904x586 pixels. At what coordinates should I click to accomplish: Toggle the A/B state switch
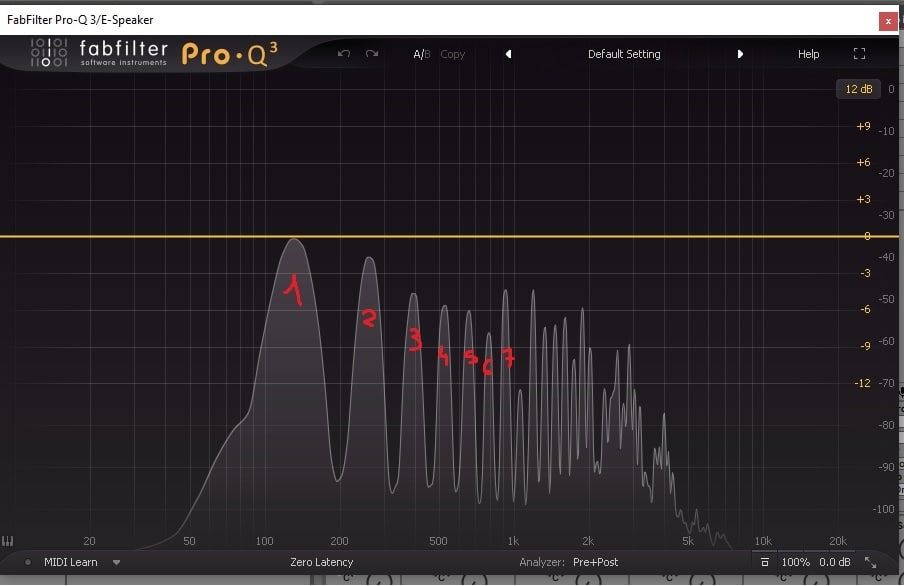[x=421, y=54]
